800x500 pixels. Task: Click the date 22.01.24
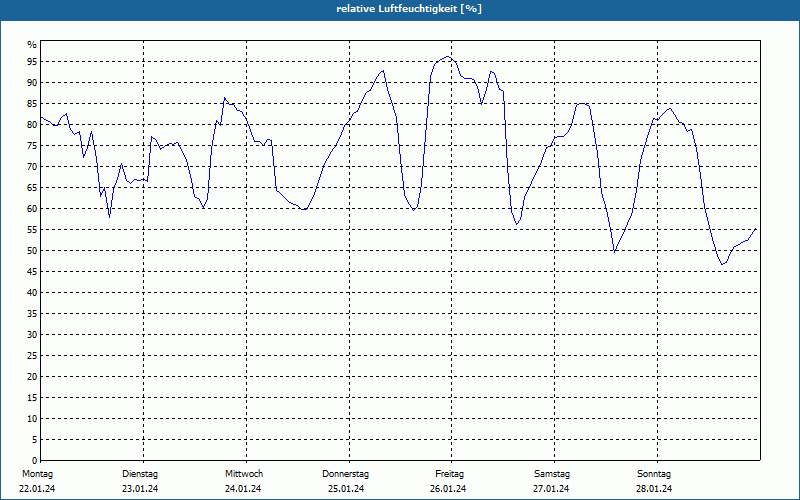tap(37, 489)
